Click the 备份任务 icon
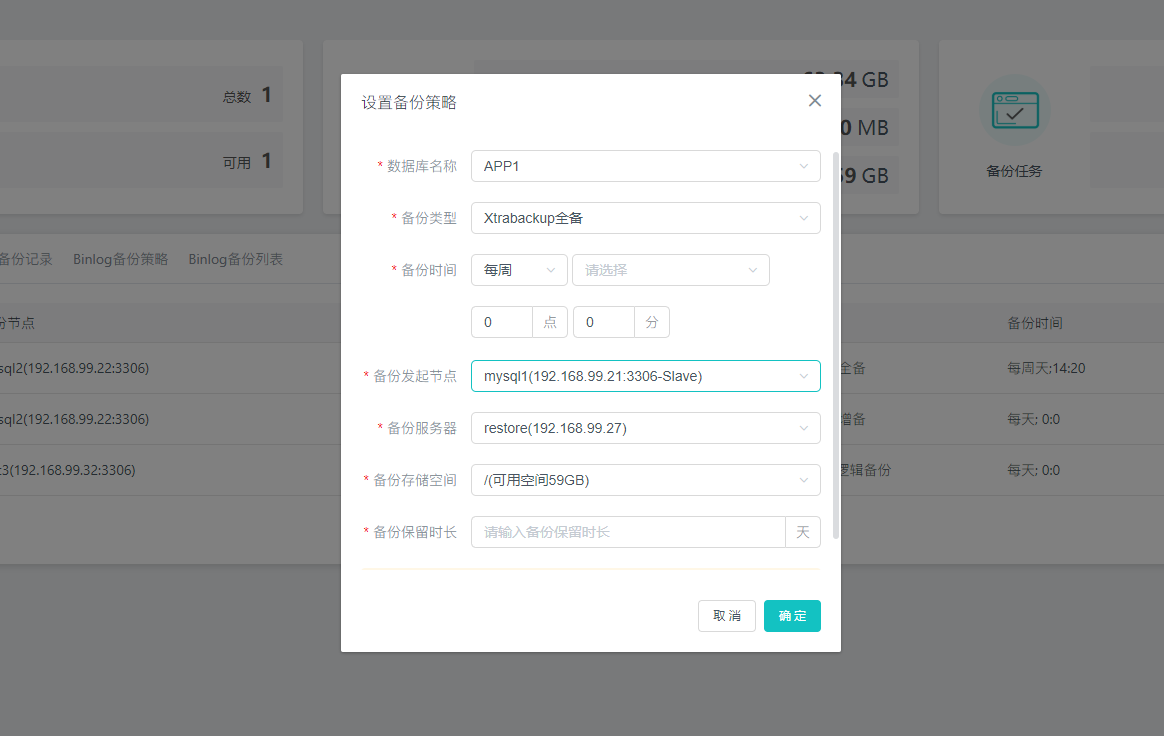Viewport: 1164px width, 736px height. click(x=1014, y=110)
